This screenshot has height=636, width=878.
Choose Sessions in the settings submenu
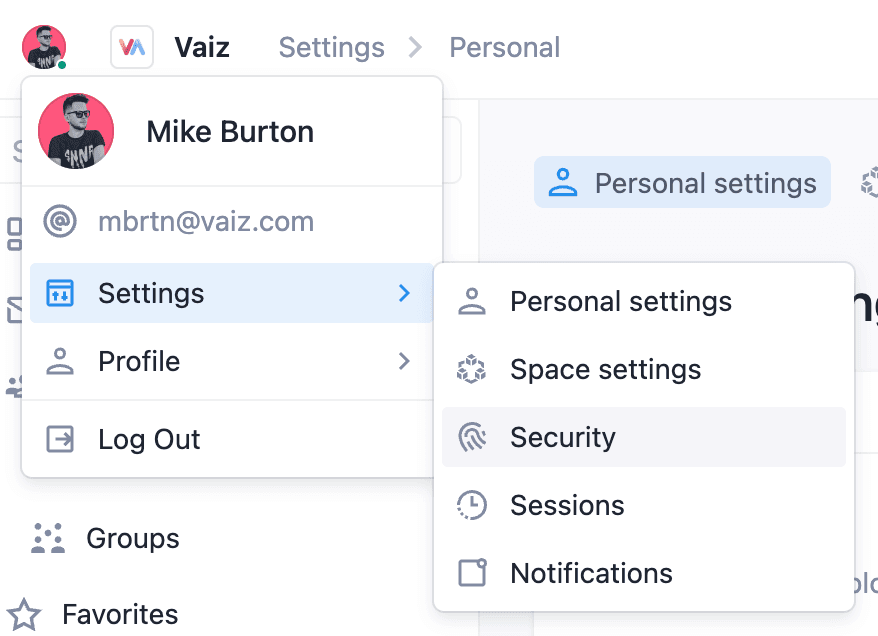pyautogui.click(x=567, y=506)
